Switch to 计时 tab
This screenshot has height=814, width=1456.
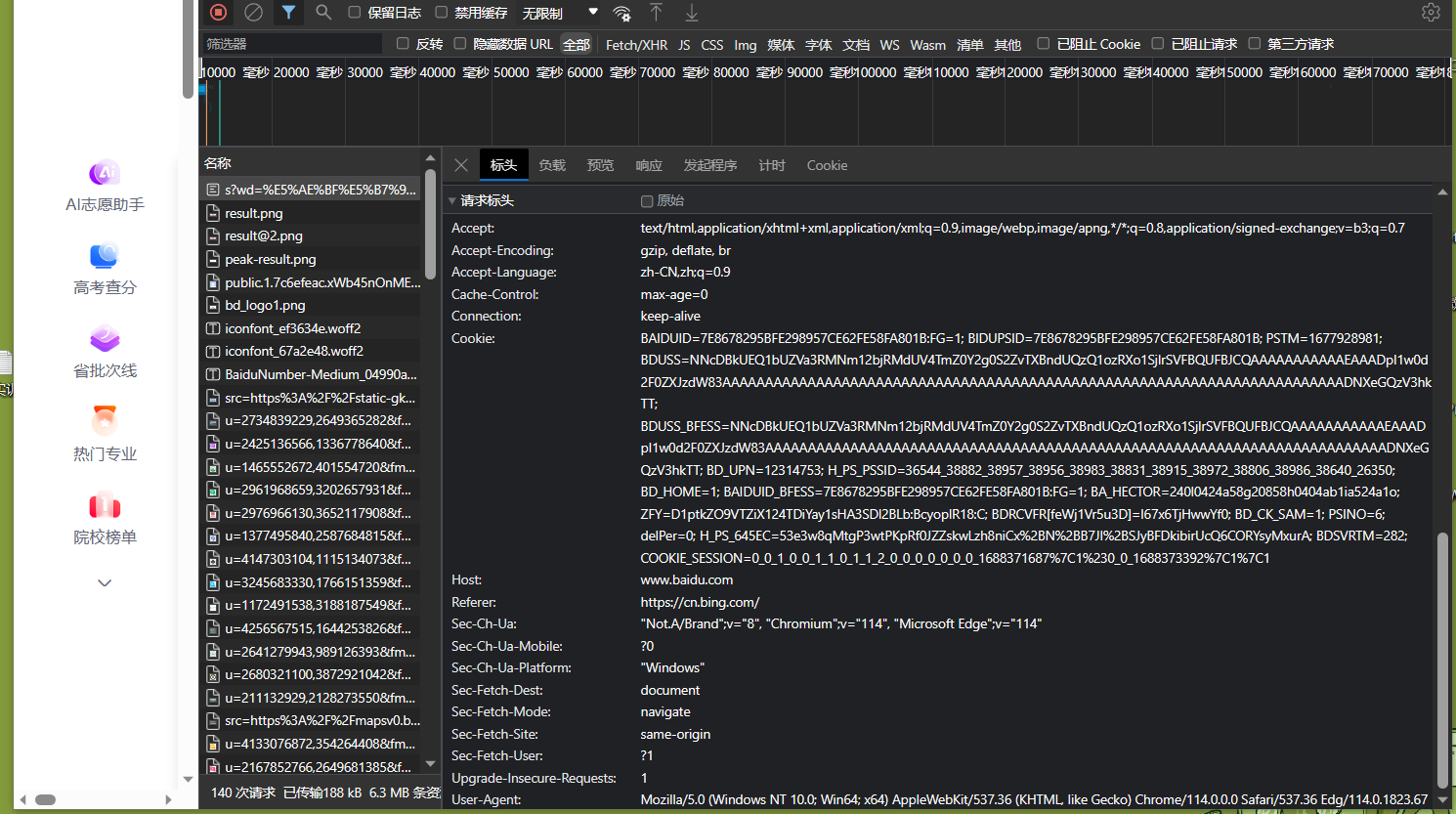coord(772,165)
